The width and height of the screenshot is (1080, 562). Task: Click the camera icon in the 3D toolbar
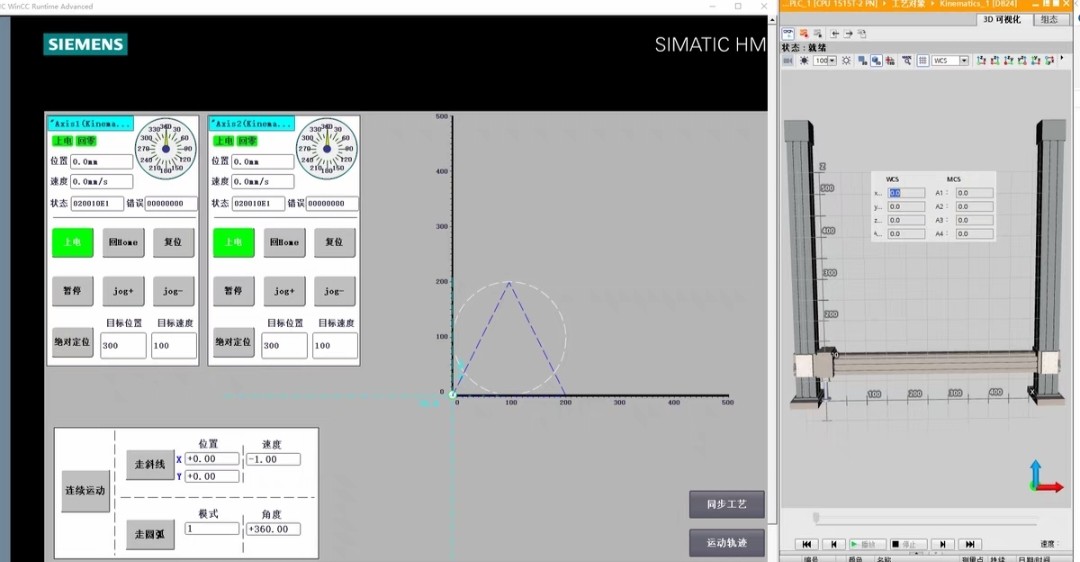pos(788,61)
